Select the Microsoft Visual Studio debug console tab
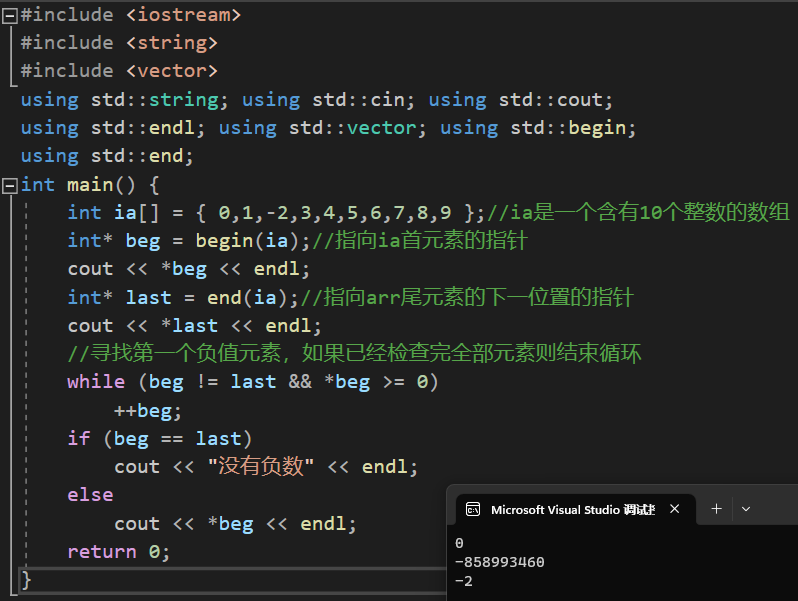The height and width of the screenshot is (601, 798). click(572, 509)
